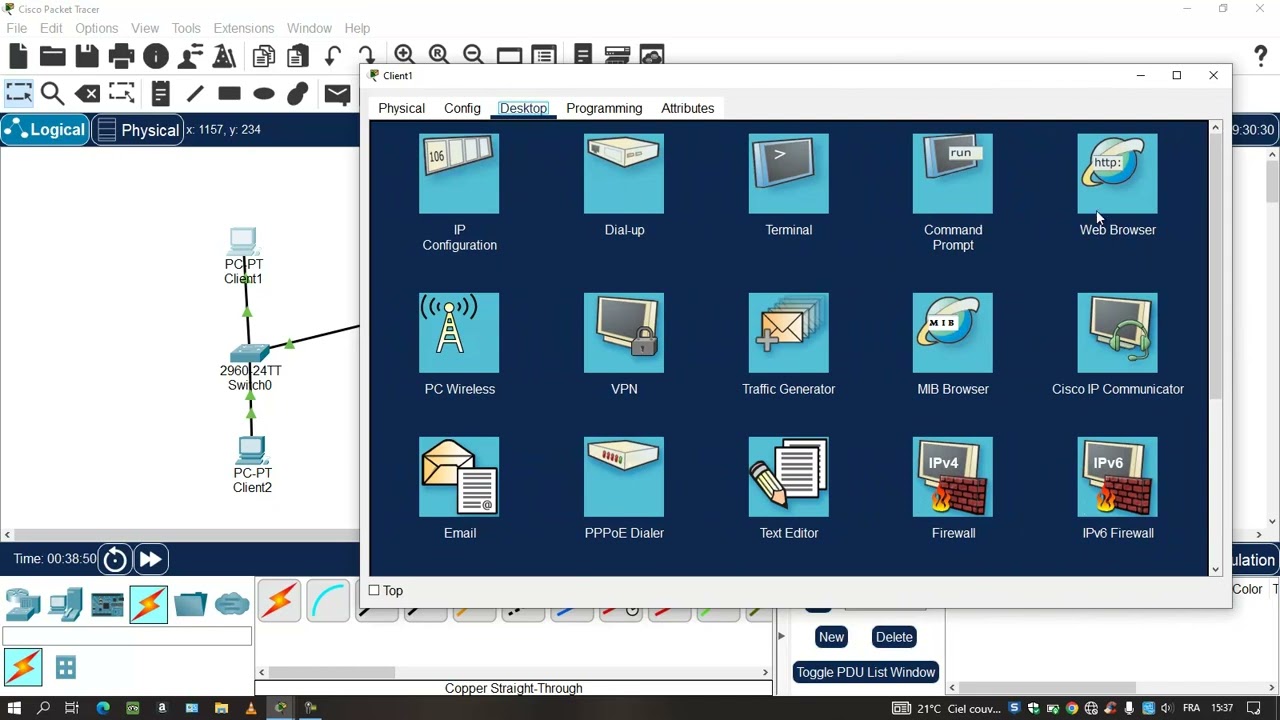Click the New file toolbar icon
The width and height of the screenshot is (1280, 720).
18,56
